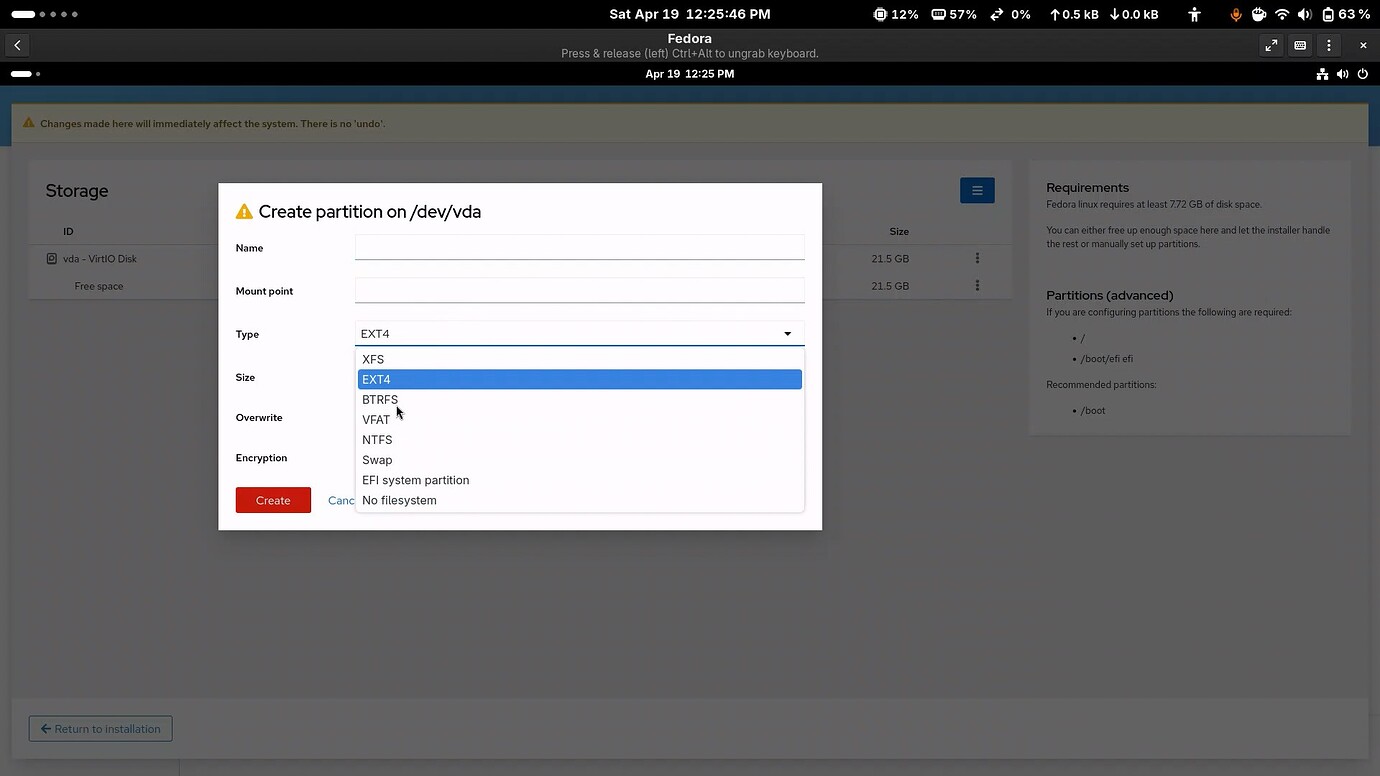1380x776 pixels.
Task: Click the accessibility icon in the top bar
Action: [1194, 14]
